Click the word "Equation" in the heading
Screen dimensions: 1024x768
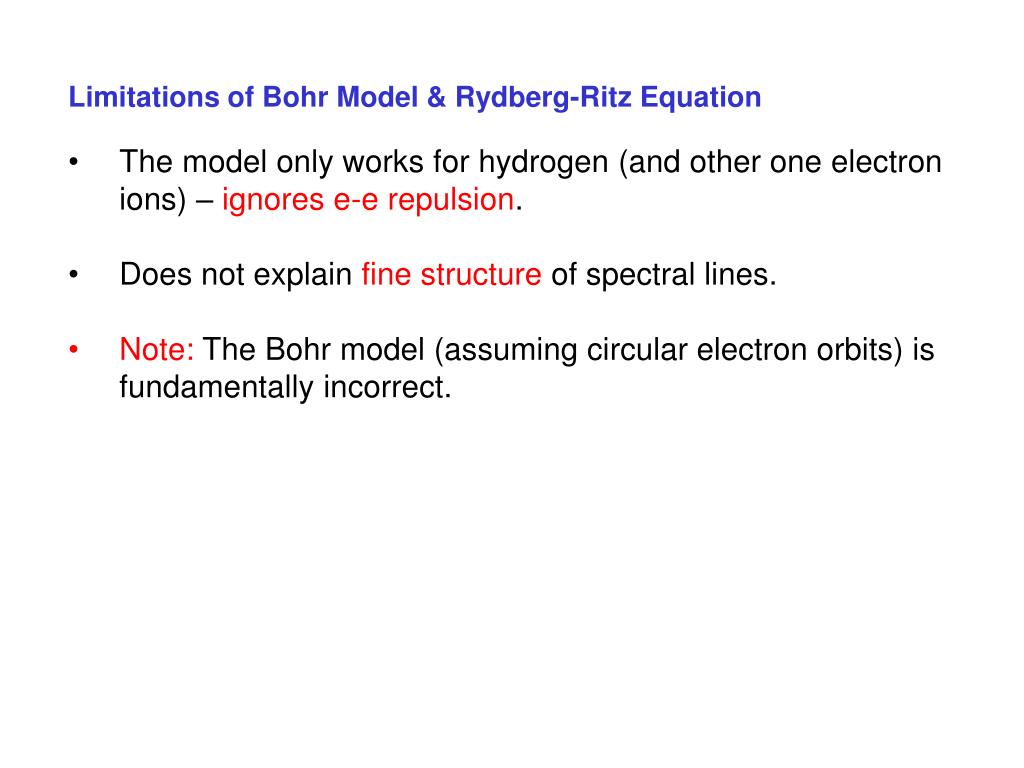(700, 98)
